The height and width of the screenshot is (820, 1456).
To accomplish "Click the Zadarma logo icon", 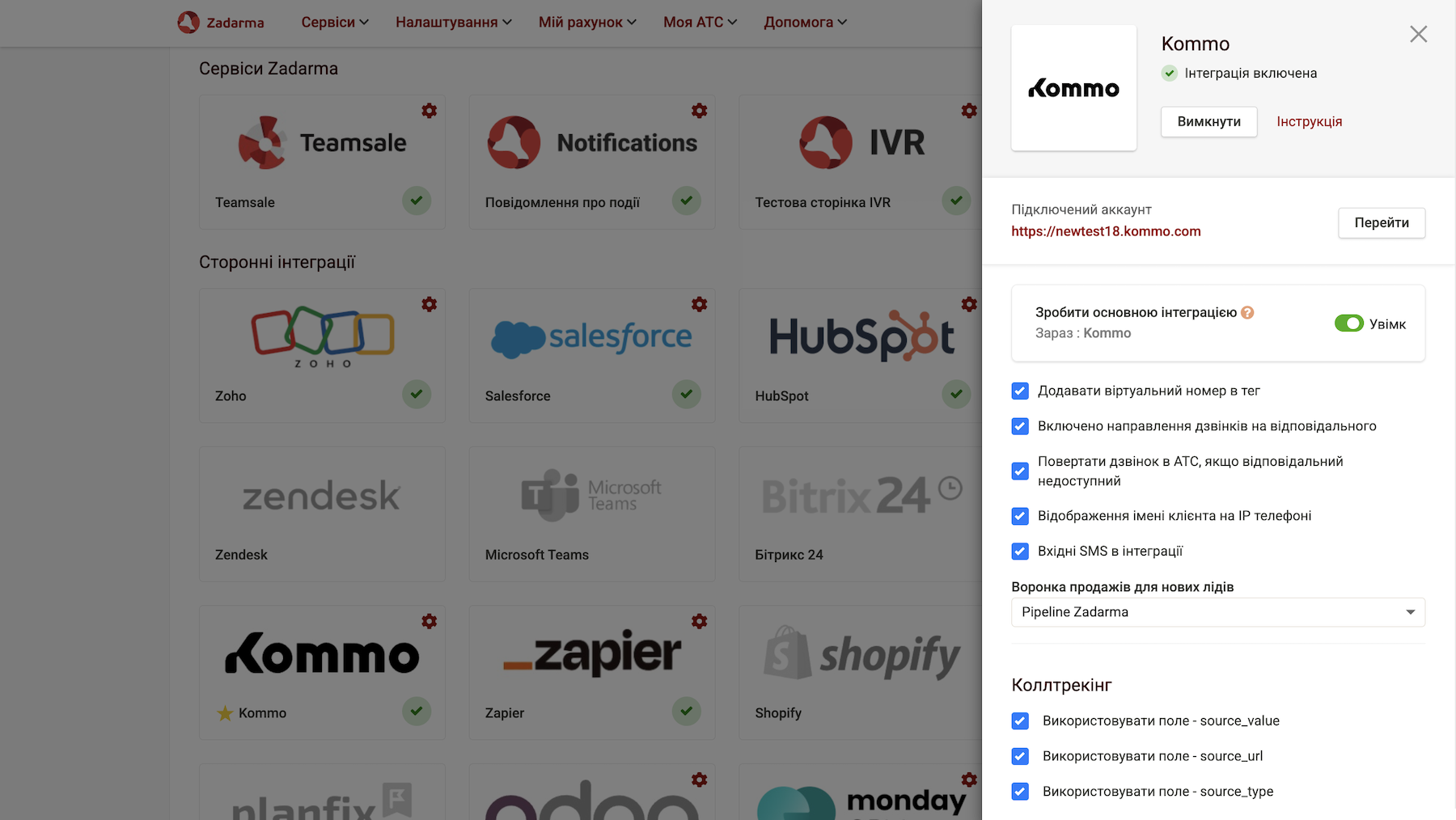I will pos(188,22).
